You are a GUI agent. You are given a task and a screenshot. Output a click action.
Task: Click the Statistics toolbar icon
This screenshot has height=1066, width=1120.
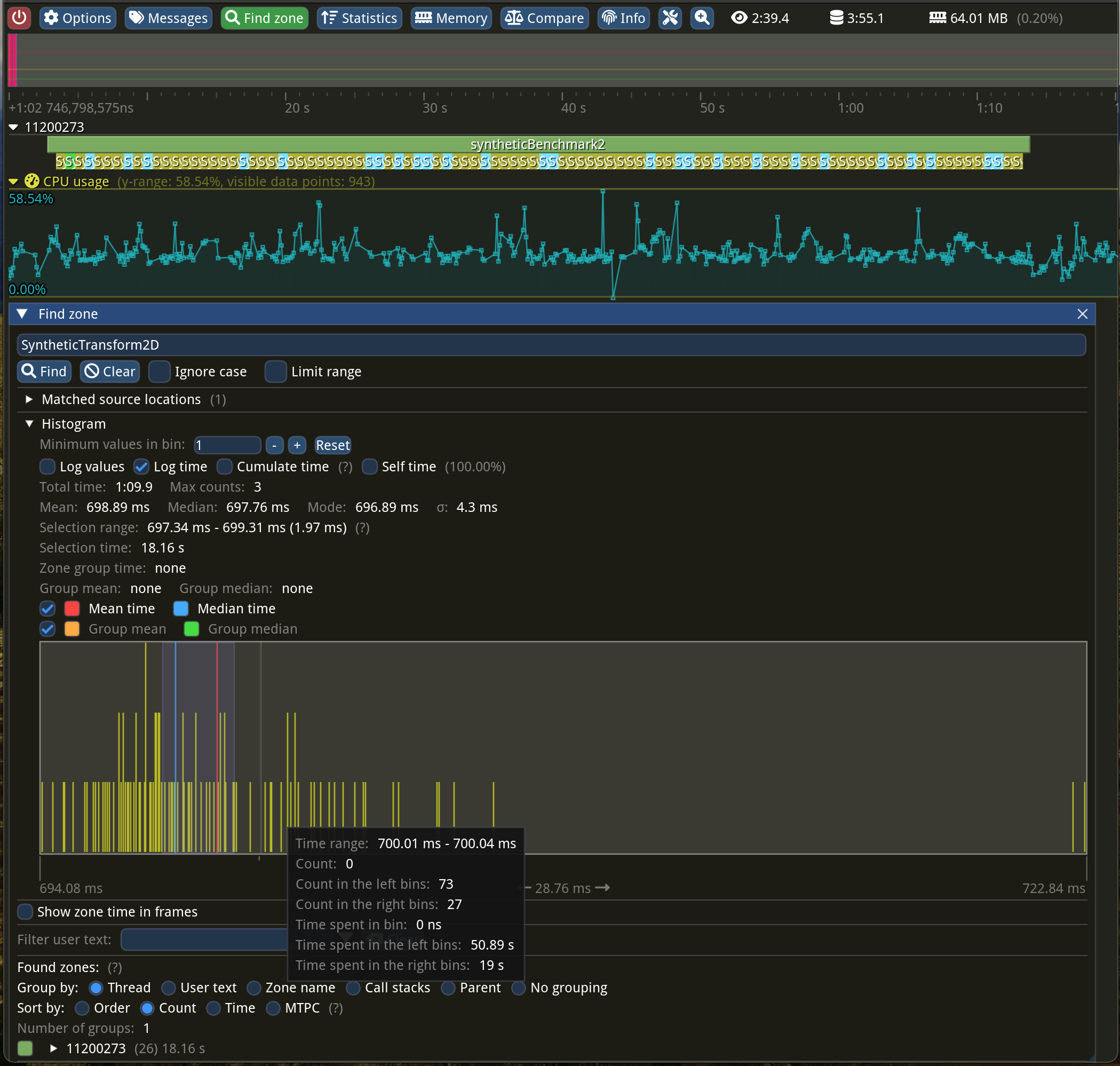[359, 17]
